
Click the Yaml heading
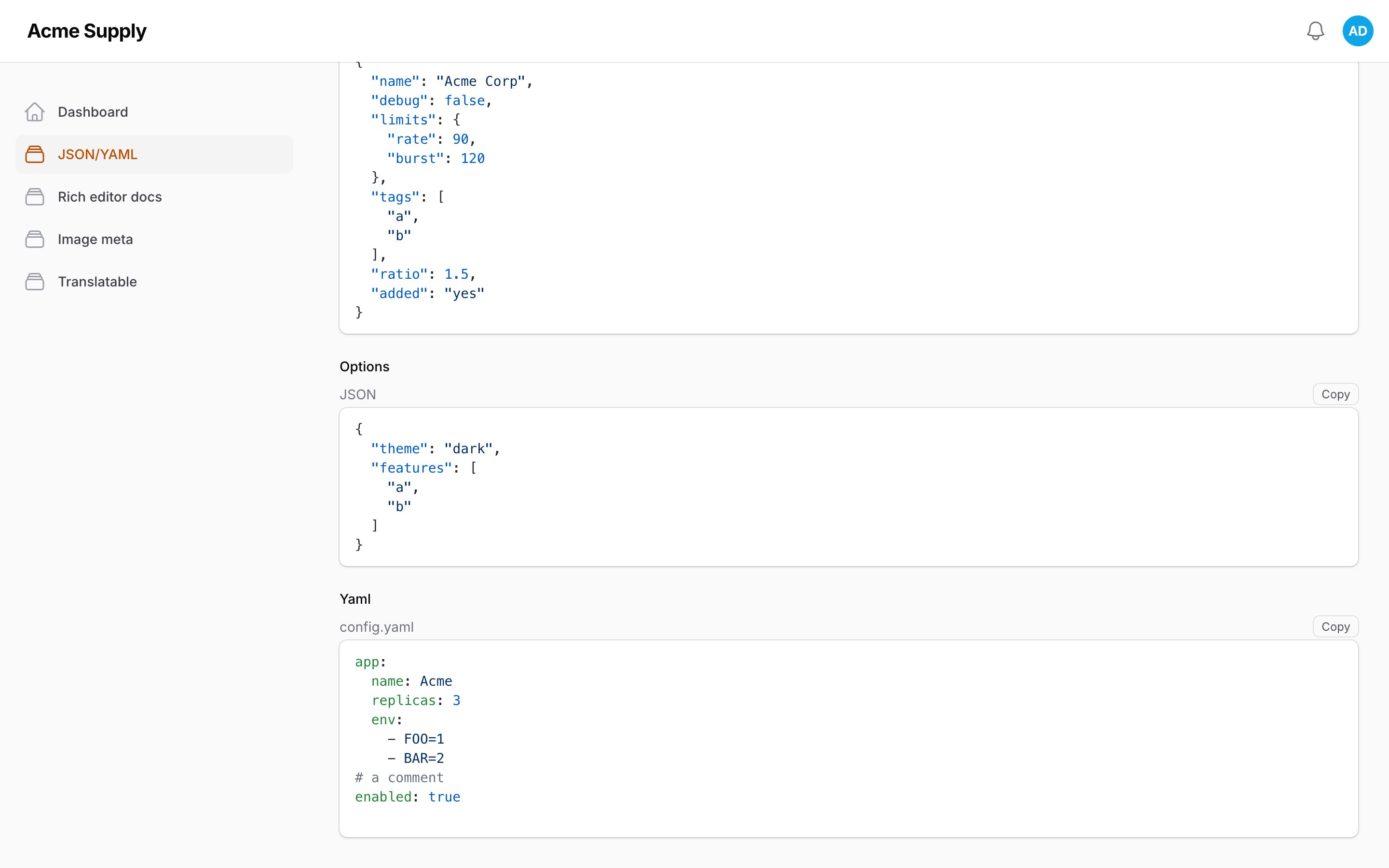tap(355, 599)
